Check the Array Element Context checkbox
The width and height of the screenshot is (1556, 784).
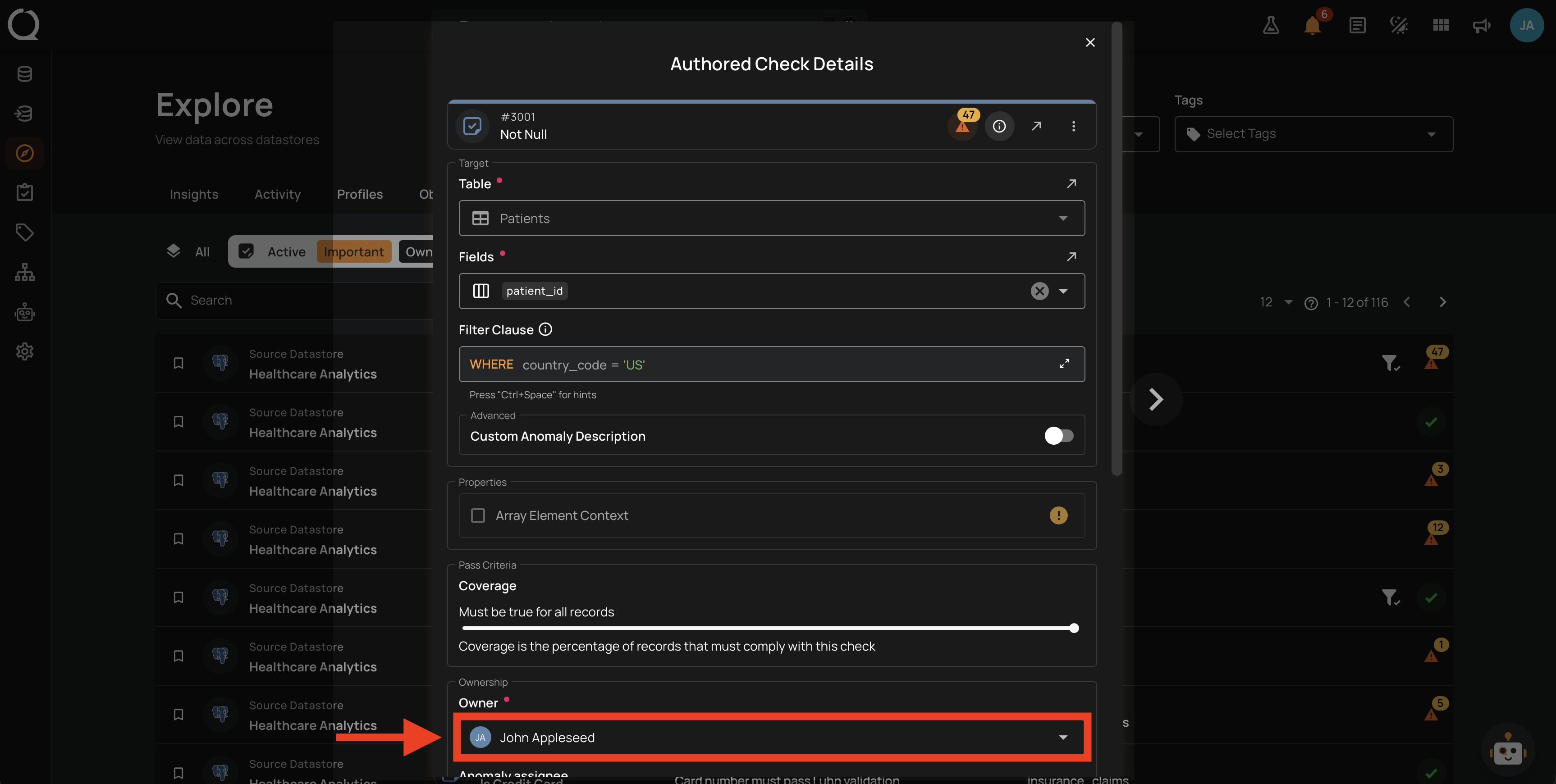tap(478, 515)
